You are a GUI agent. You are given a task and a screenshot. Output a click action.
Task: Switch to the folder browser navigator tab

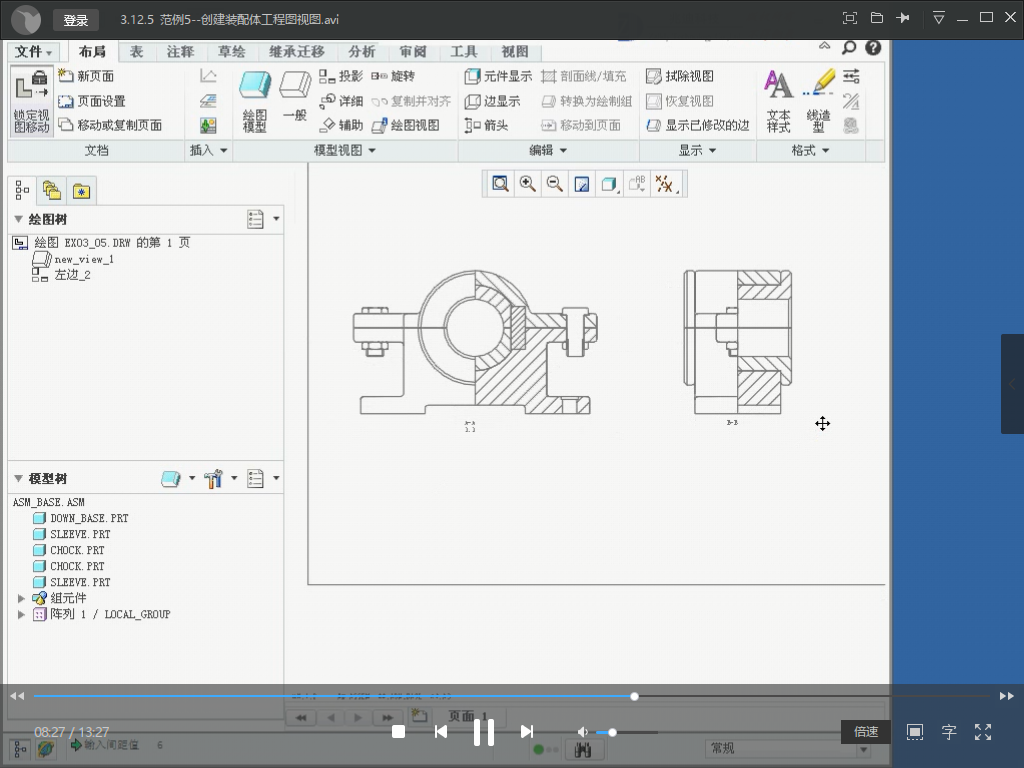click(52, 191)
